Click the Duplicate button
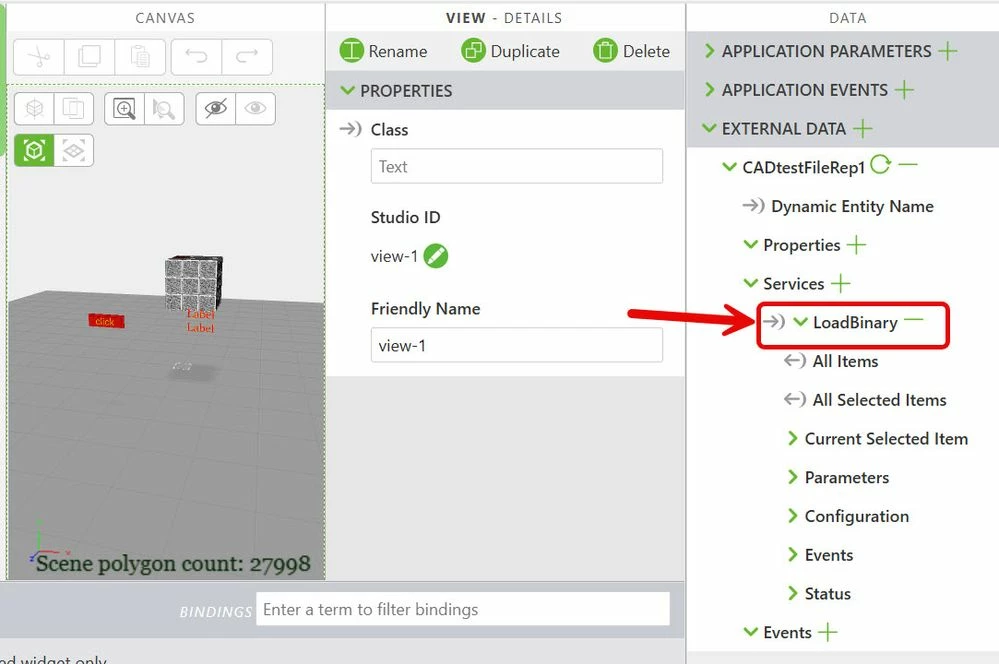Screen dimensions: 999x664 pyautogui.click(x=510, y=51)
